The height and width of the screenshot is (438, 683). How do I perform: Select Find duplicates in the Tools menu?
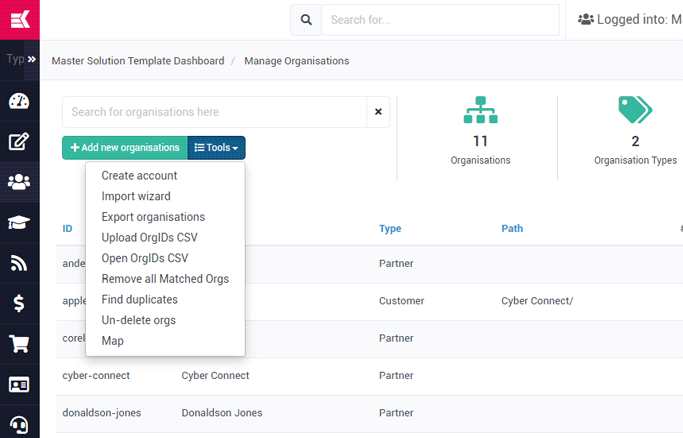(x=140, y=300)
